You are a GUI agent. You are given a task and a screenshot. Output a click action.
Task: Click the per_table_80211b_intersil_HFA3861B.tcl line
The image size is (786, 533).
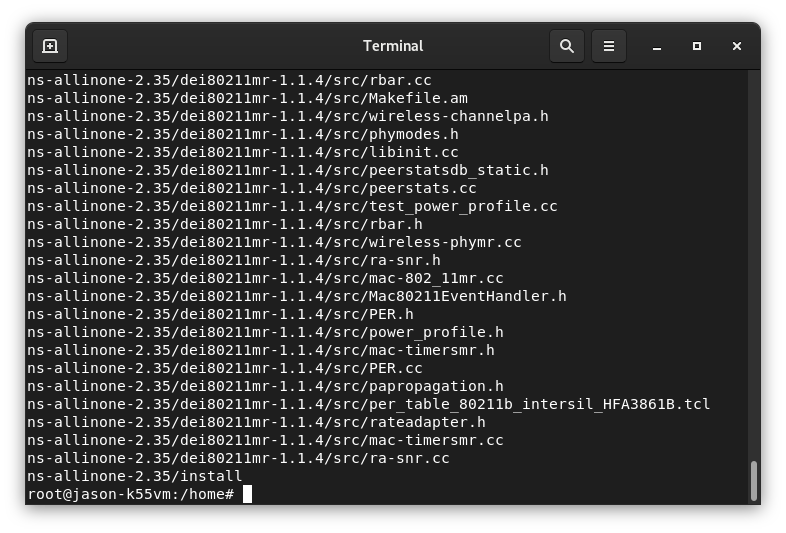(x=368, y=404)
